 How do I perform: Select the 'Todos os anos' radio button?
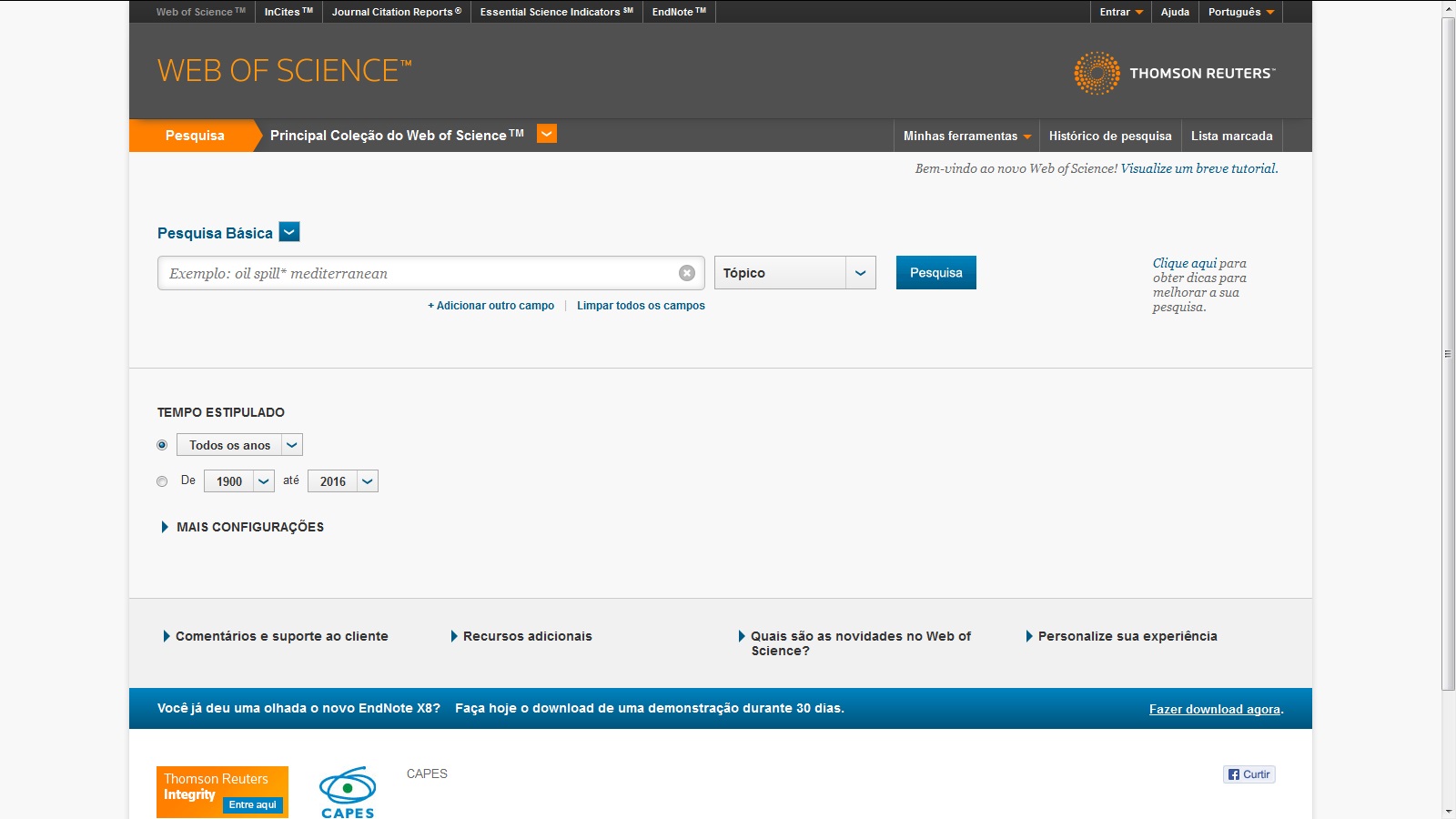(162, 445)
